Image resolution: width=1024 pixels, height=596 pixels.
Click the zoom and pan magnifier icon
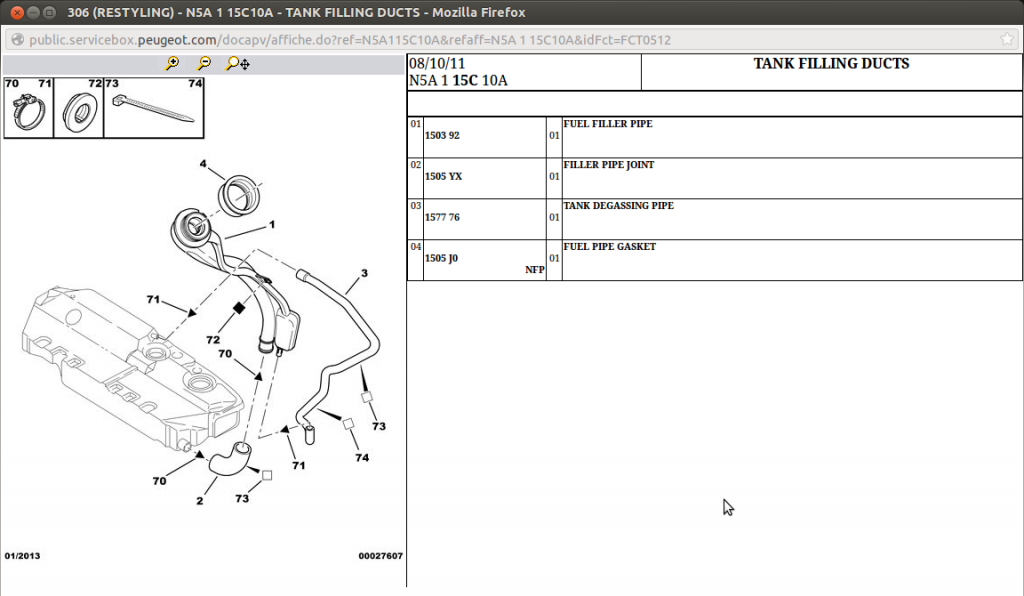(238, 63)
